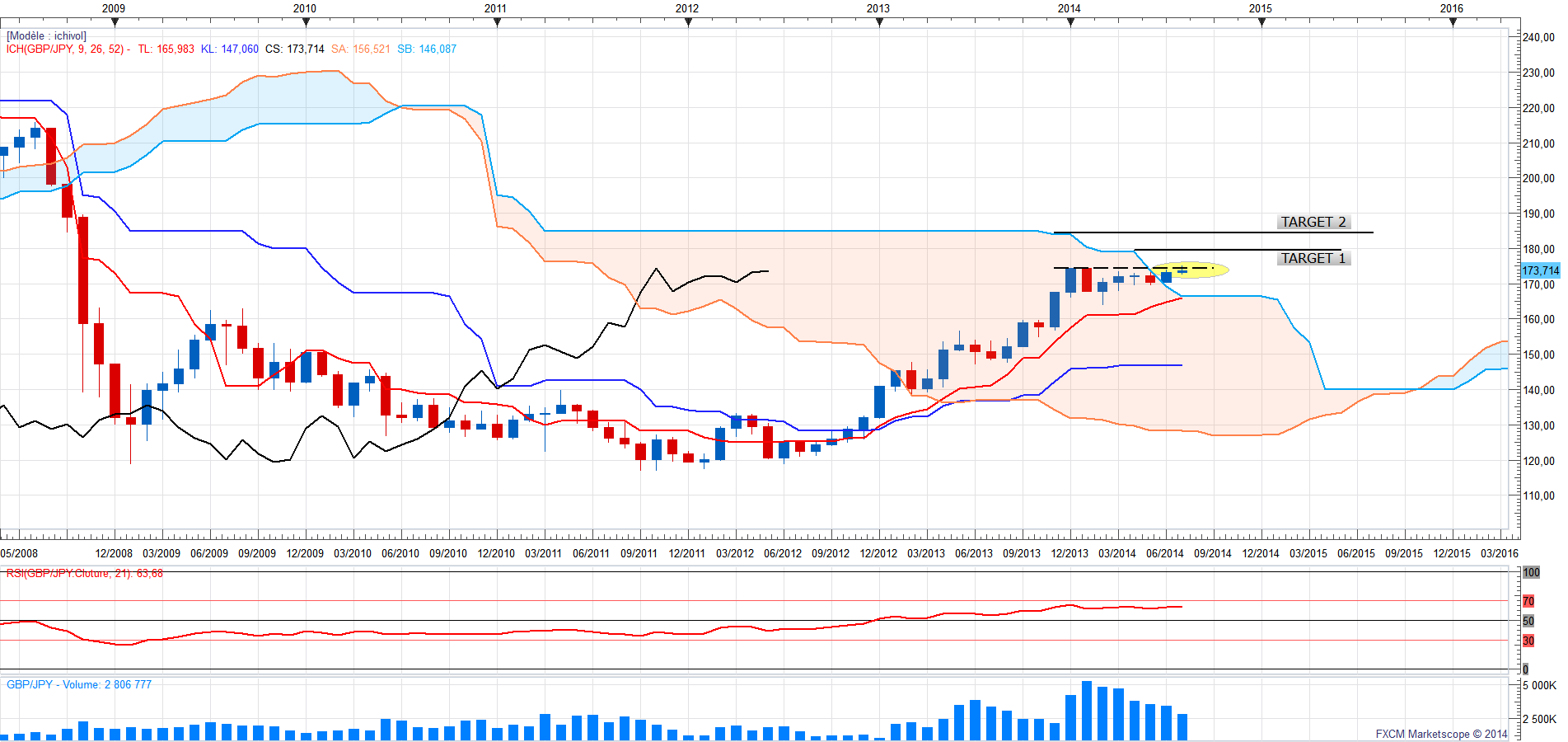Viewport: 1568px width, 742px height.
Task: Click the 2009 year marker triangle
Action: pos(115,22)
